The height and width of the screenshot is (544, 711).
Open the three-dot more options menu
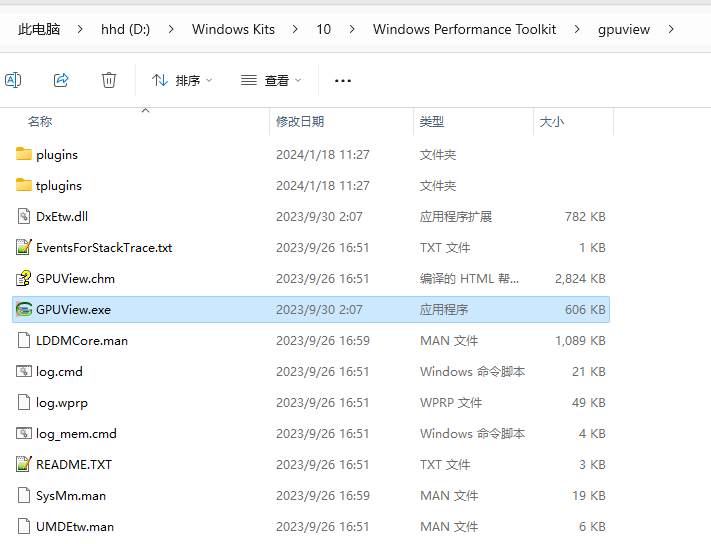click(x=343, y=81)
